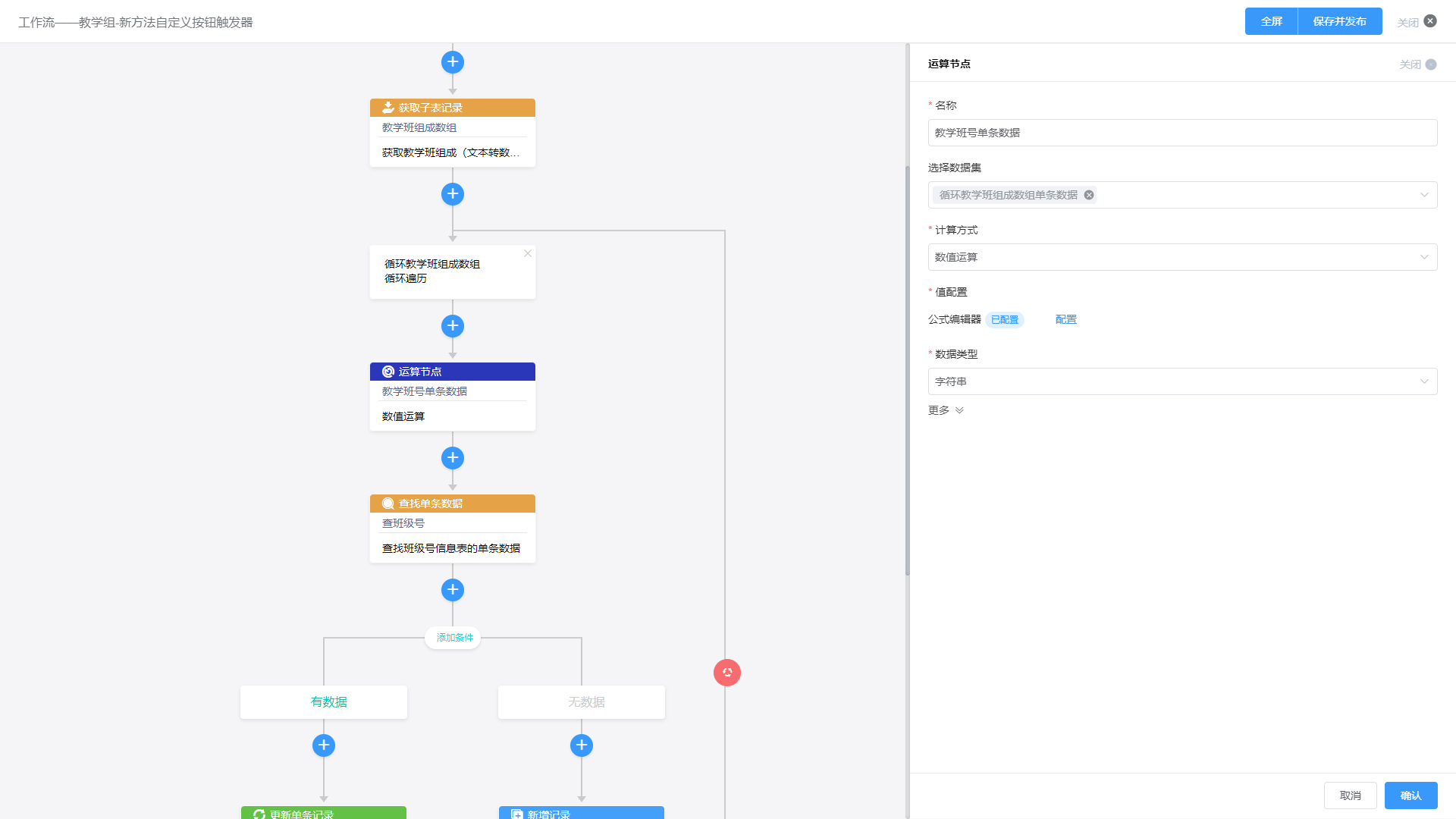
Task: Delete the 循环教学班组成数组 loop card via X
Action: coord(528,253)
